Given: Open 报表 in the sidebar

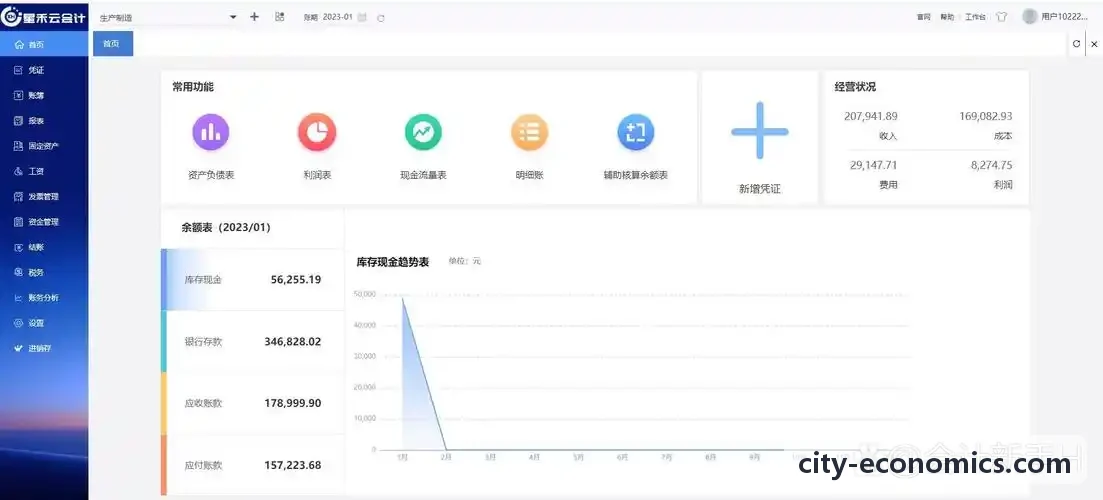Looking at the screenshot, I should (44, 121).
